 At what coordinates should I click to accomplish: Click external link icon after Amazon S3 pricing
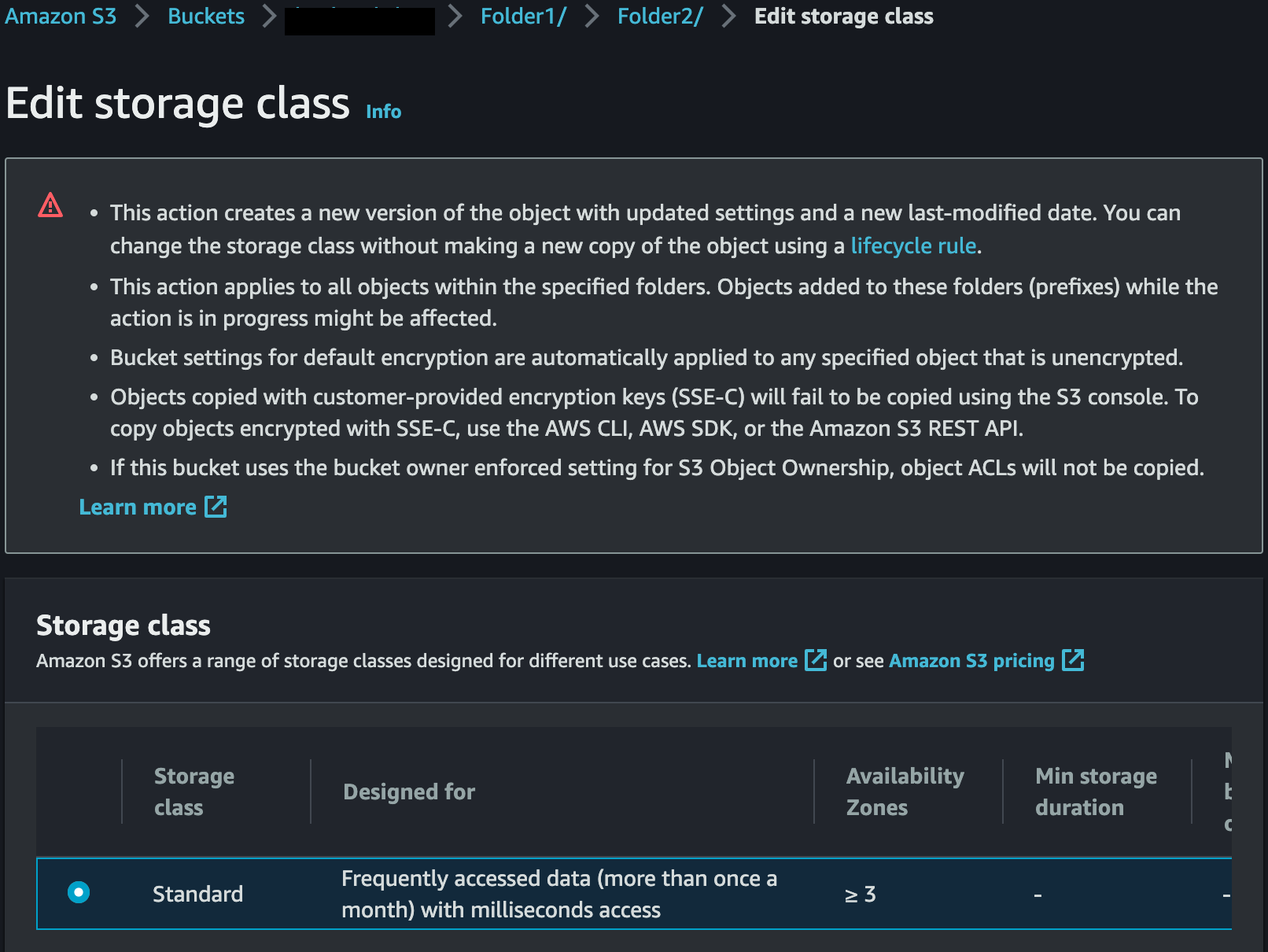point(1073,660)
